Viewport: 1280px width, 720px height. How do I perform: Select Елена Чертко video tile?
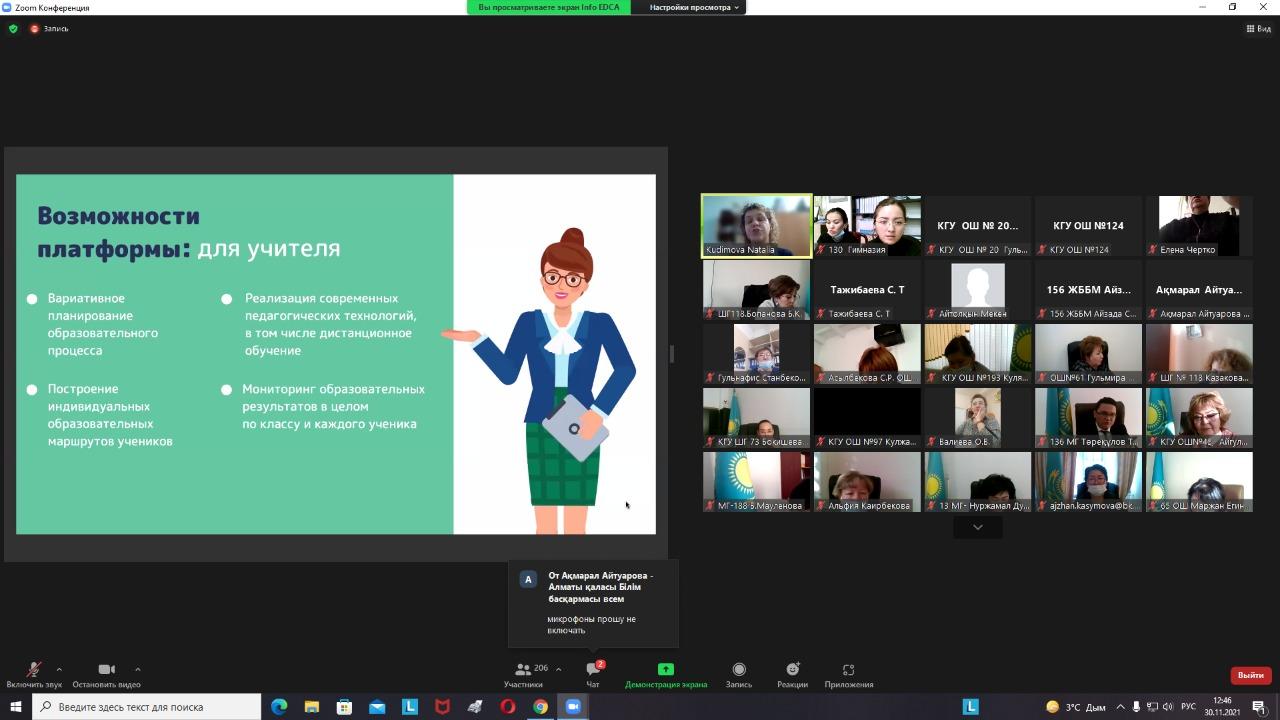click(1199, 226)
